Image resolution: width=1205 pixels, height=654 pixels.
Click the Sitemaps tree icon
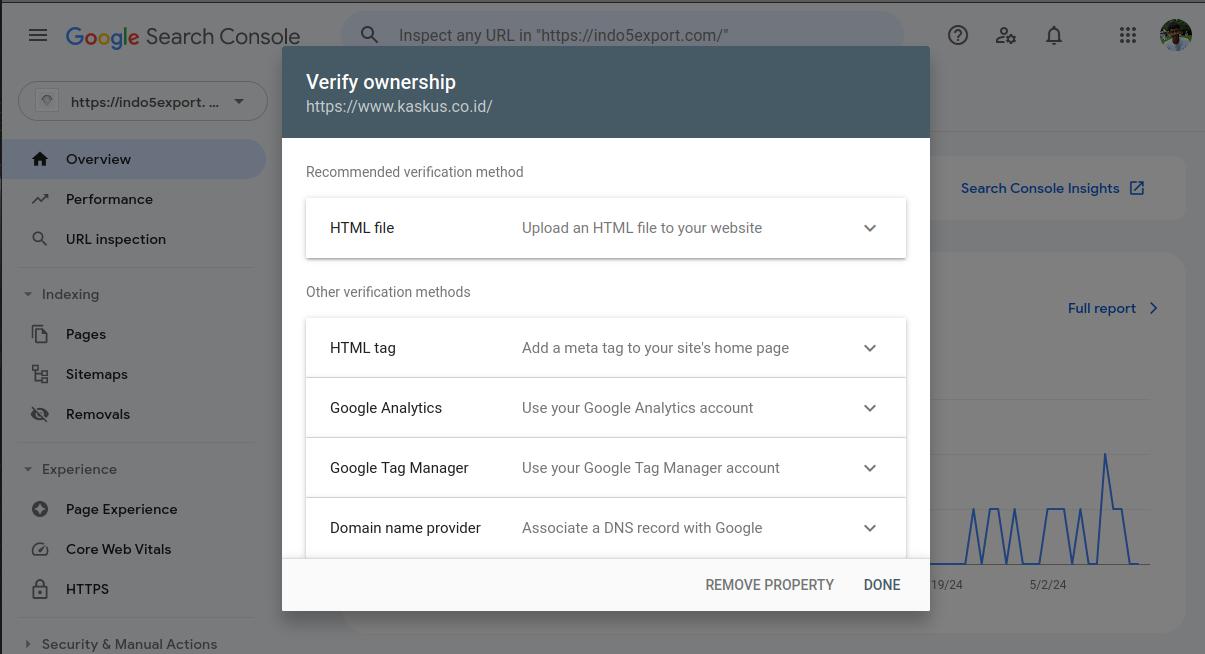[x=40, y=374]
